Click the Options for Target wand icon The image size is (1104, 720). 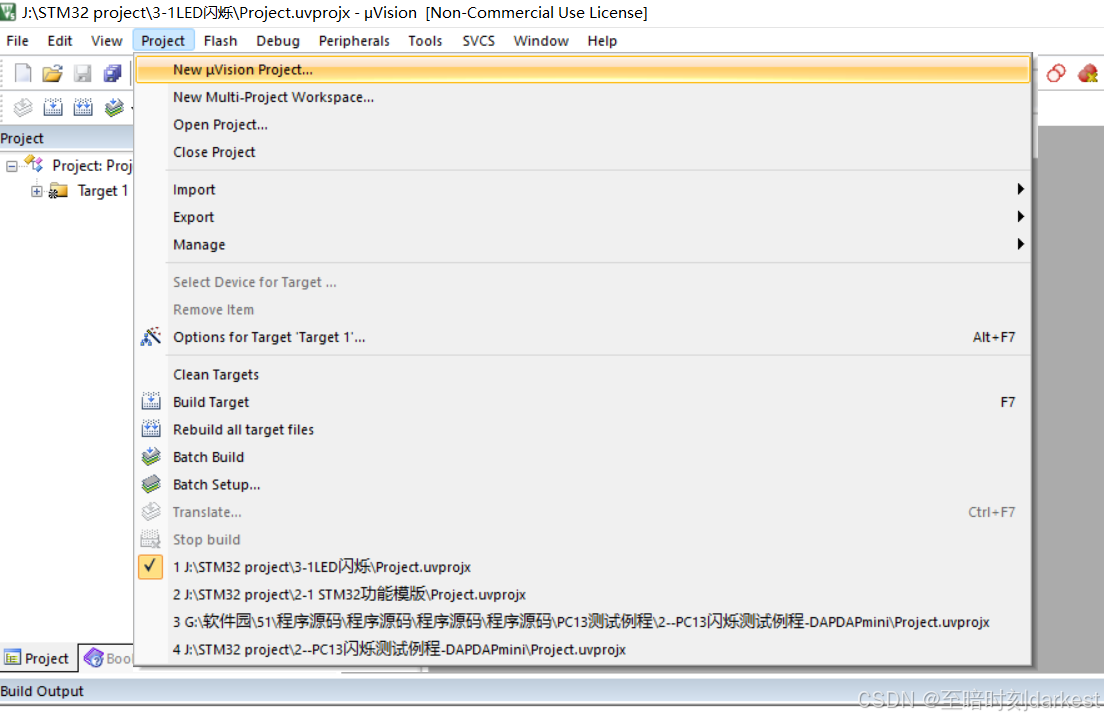151,337
